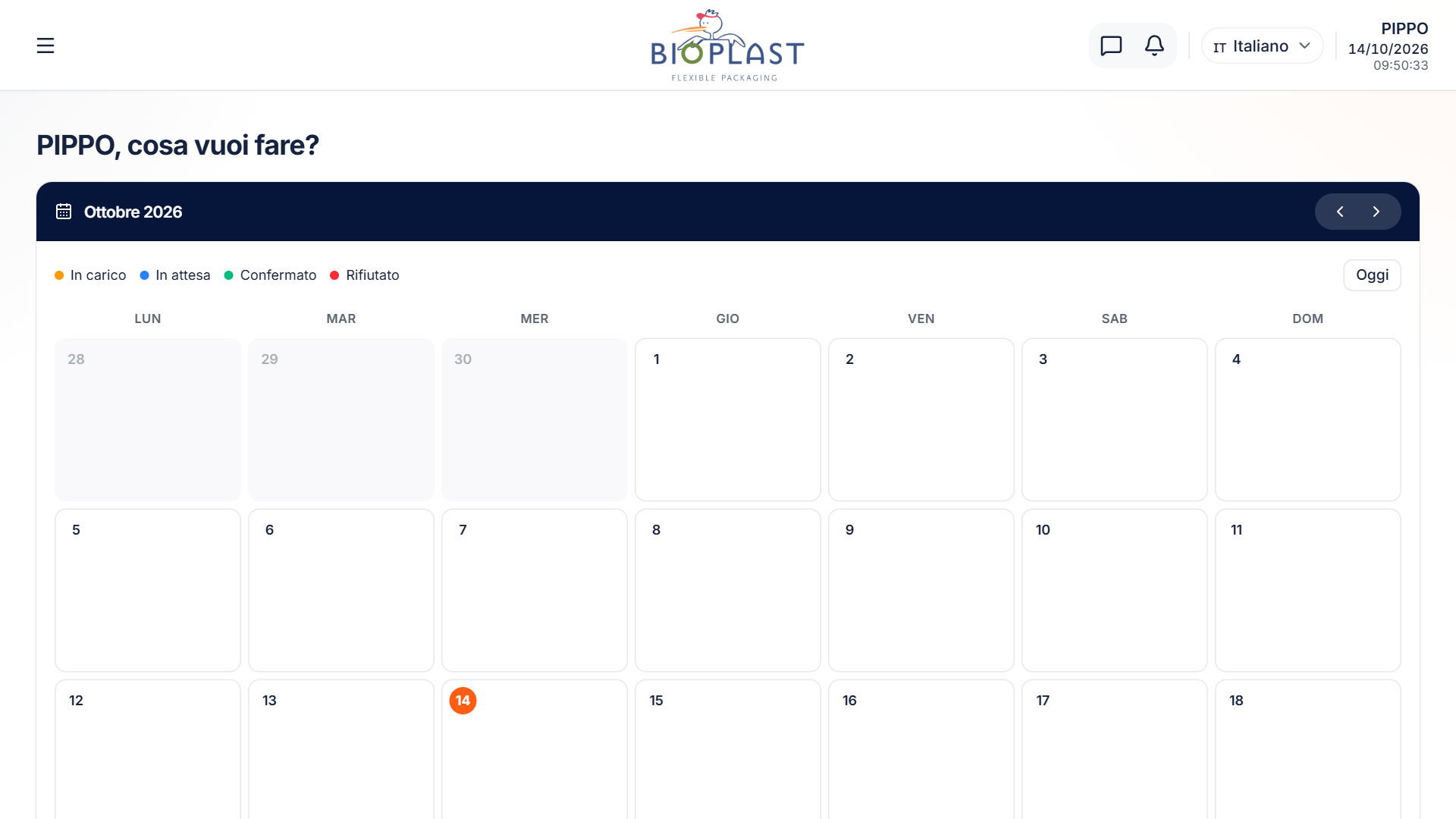The height and width of the screenshot is (819, 1456).
Task: Click the DOM weekday header
Action: [1308, 318]
